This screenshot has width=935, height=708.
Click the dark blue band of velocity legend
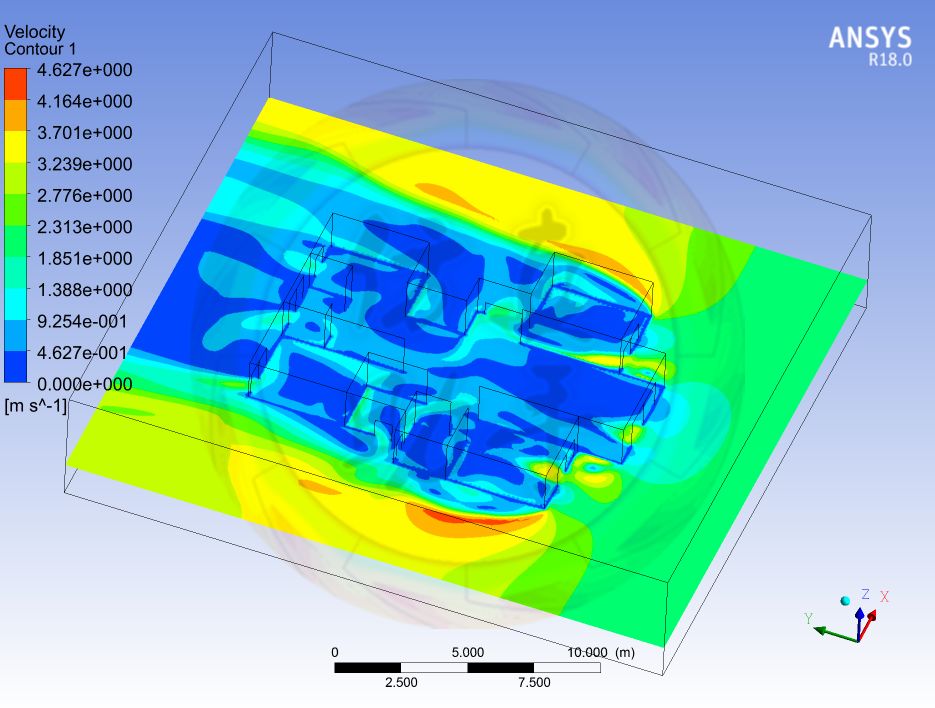coord(16,366)
